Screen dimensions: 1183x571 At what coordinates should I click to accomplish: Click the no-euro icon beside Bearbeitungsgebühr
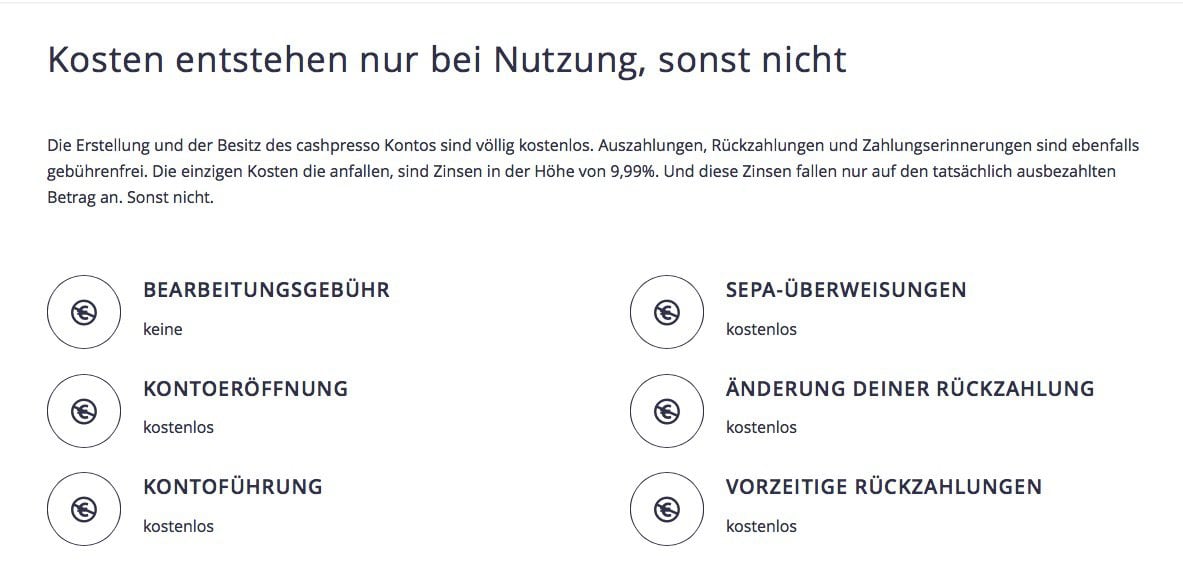[x=84, y=312]
